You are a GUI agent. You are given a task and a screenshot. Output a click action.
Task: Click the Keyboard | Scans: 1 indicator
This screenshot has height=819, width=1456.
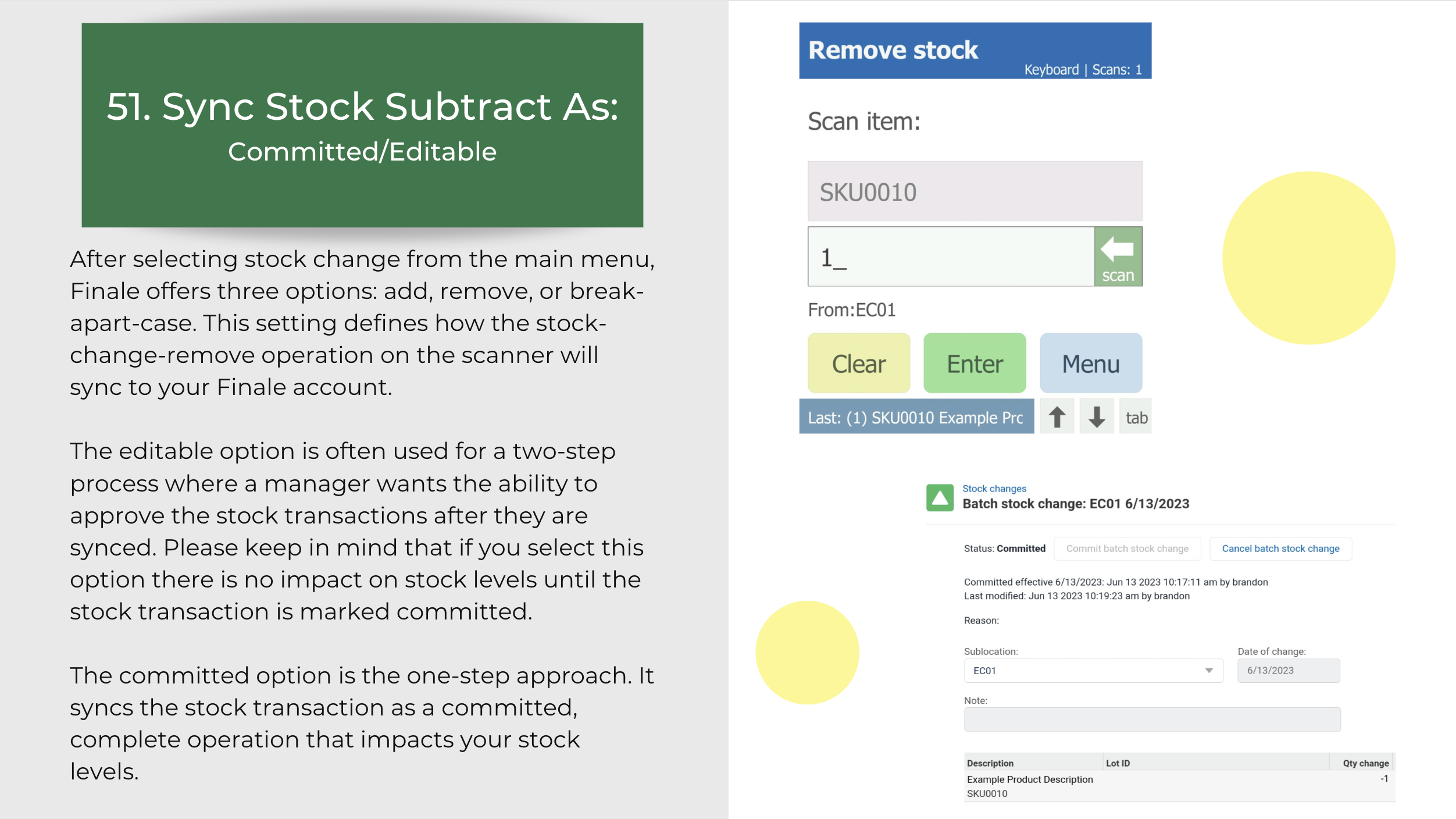tap(1083, 70)
